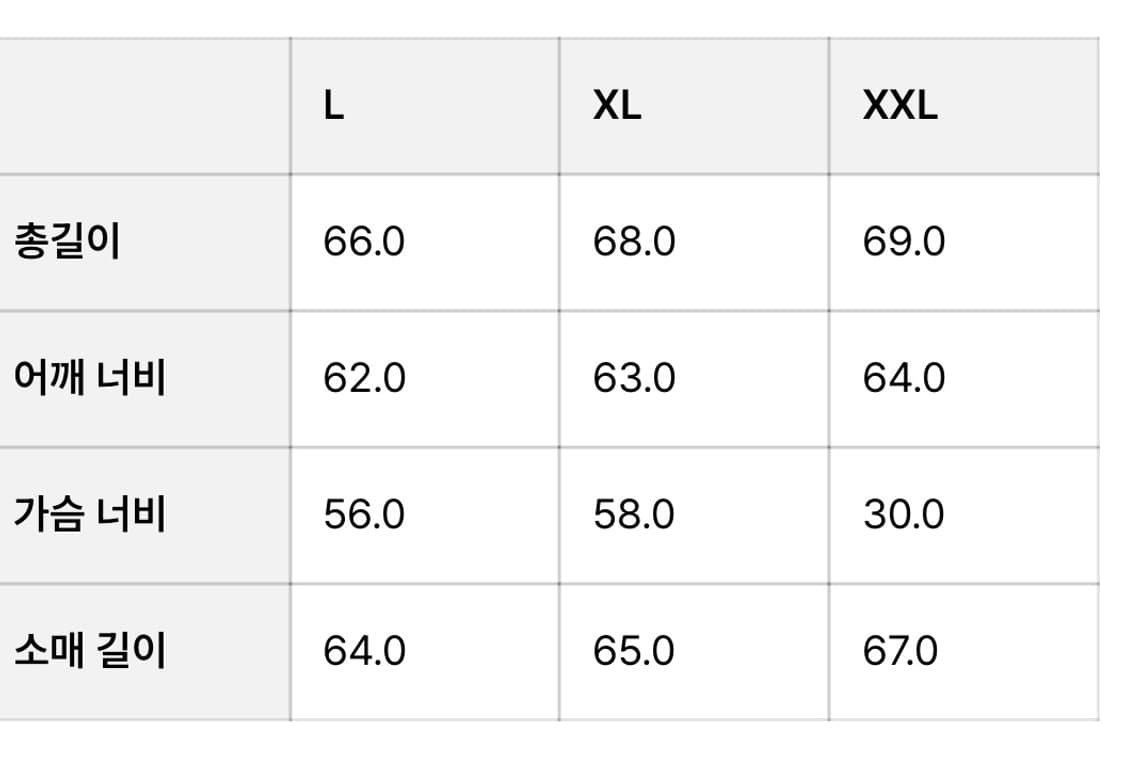Select the 68.0 cell in XL column

click(x=634, y=242)
